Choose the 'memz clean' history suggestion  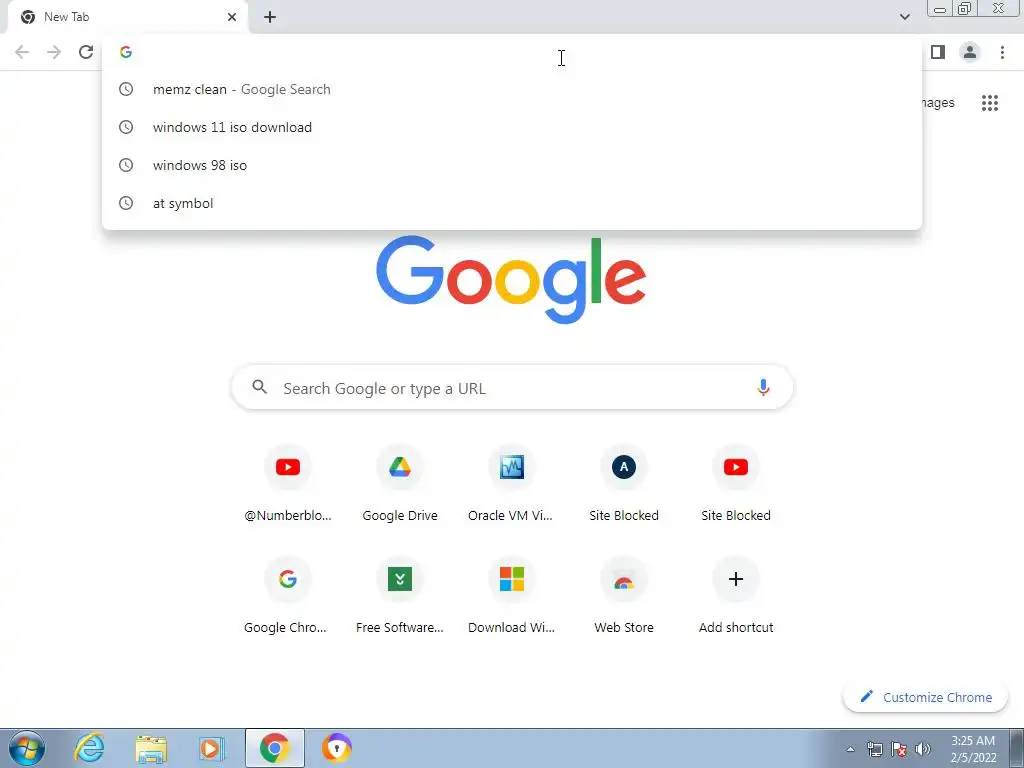click(x=512, y=89)
